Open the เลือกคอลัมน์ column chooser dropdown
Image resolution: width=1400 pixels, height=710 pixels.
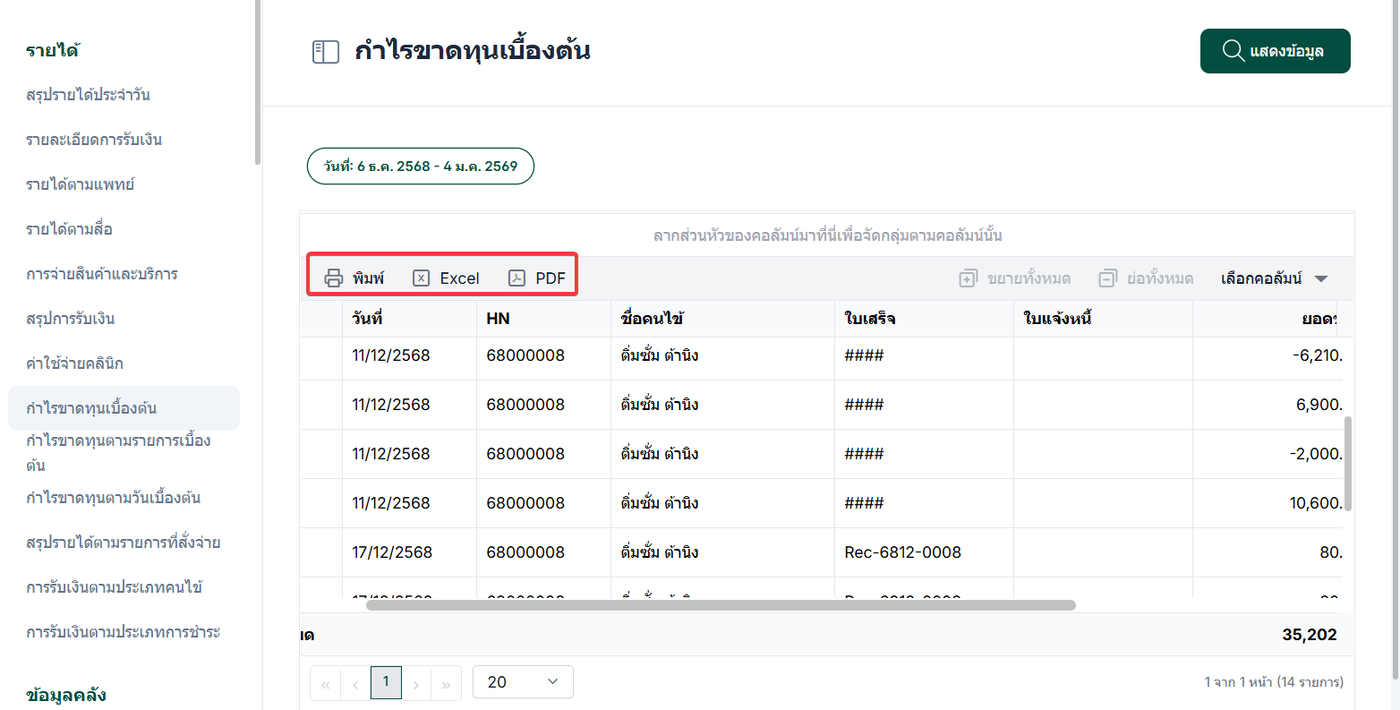click(1275, 279)
